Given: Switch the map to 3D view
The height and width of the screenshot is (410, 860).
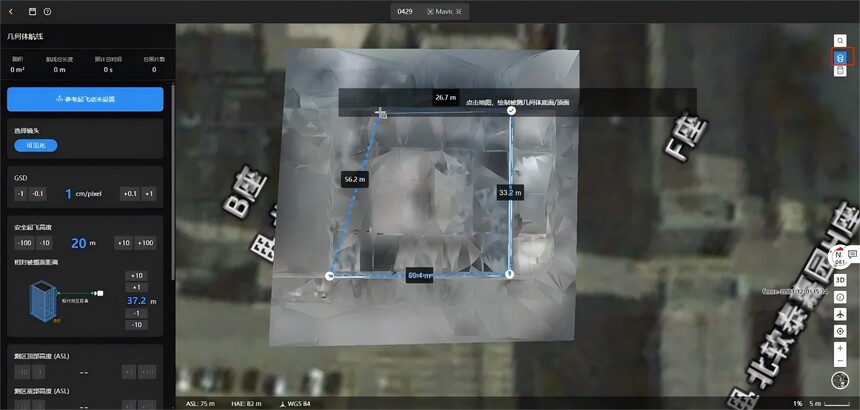Looking at the screenshot, I should [840, 280].
